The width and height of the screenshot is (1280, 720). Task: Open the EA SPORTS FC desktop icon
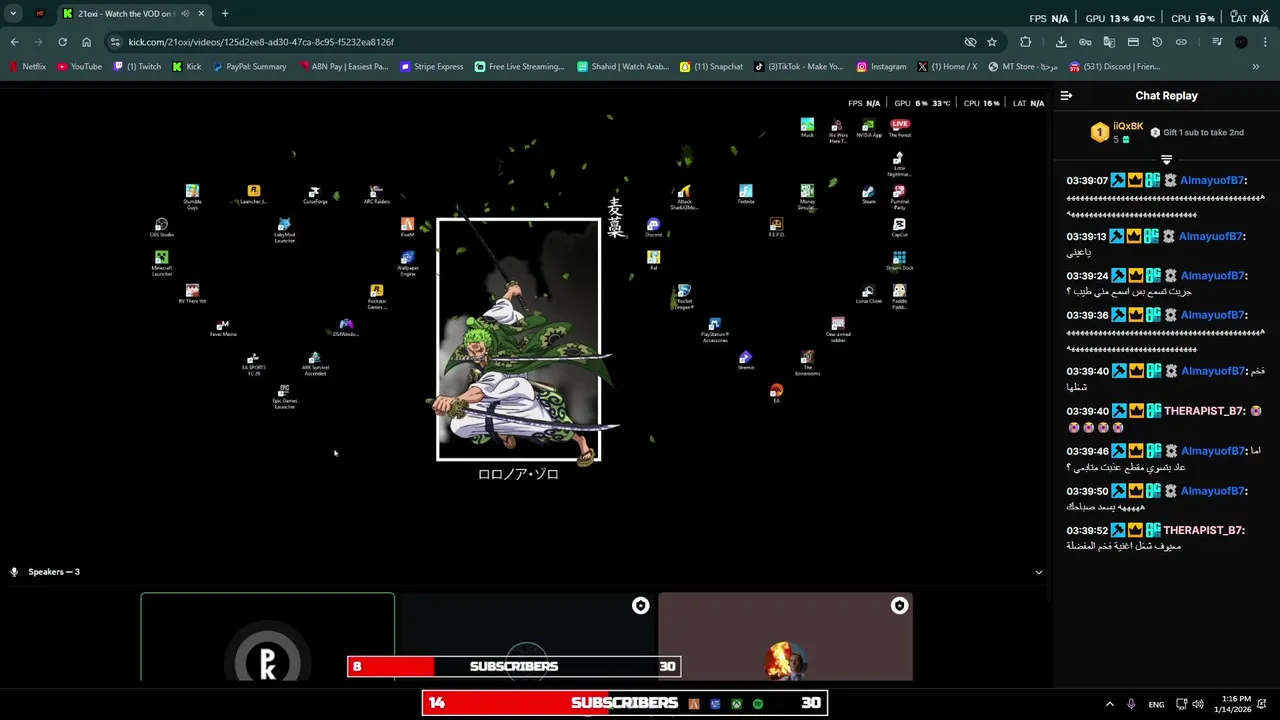[253, 363]
